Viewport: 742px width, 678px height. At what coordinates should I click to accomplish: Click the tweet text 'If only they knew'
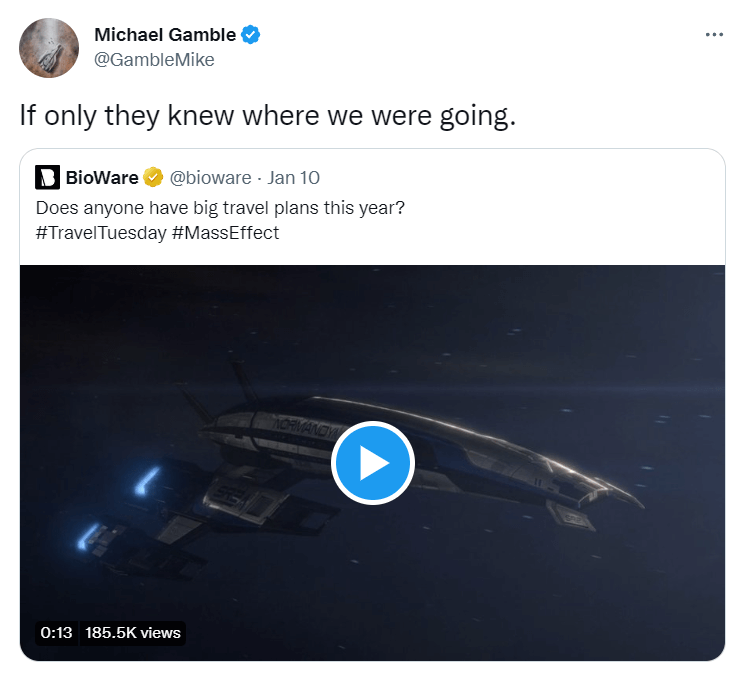pyautogui.click(x=267, y=115)
